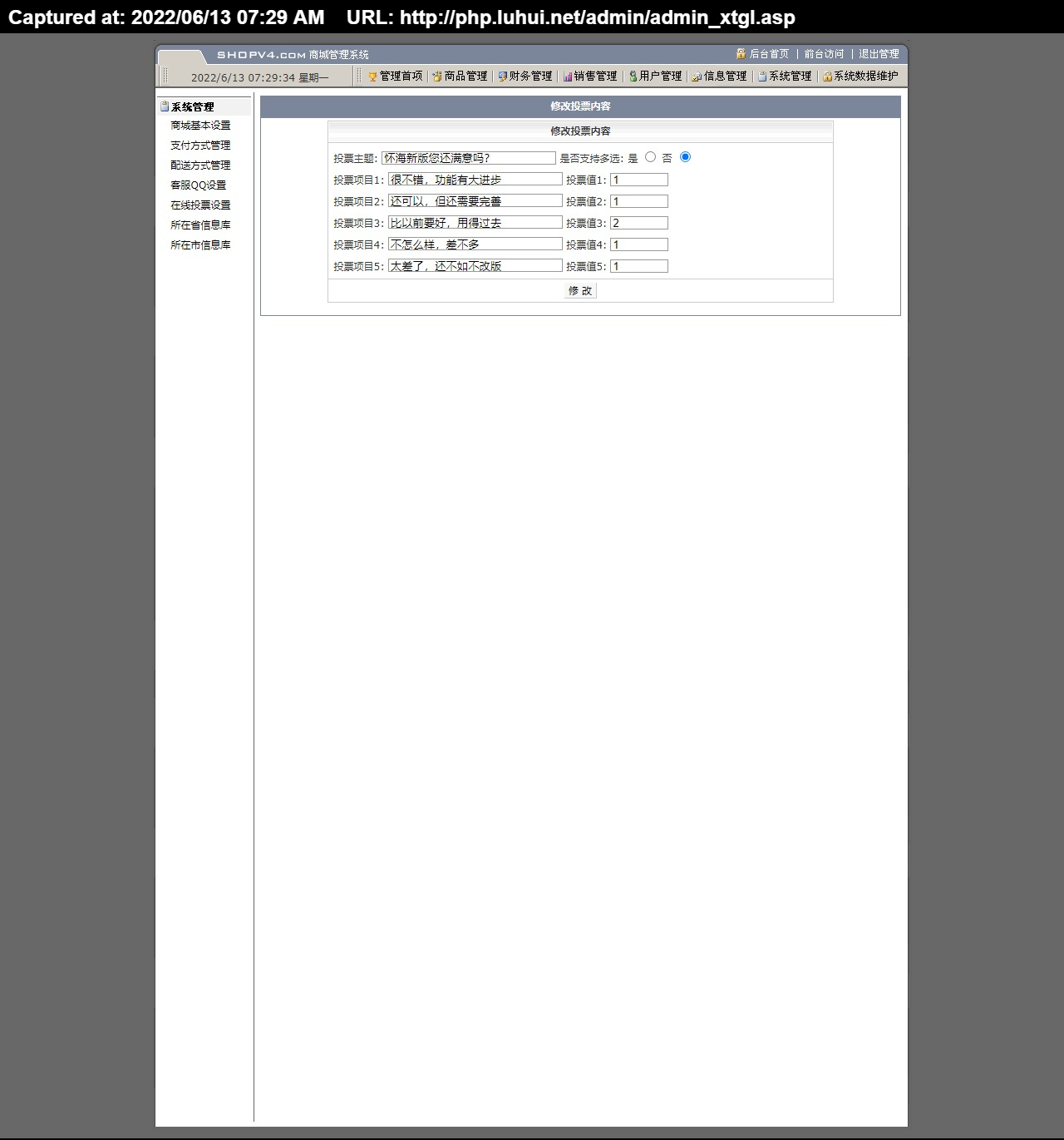The height and width of the screenshot is (1140, 1064).
Task: Open 商品管理 menu
Action: pyautogui.click(x=465, y=76)
